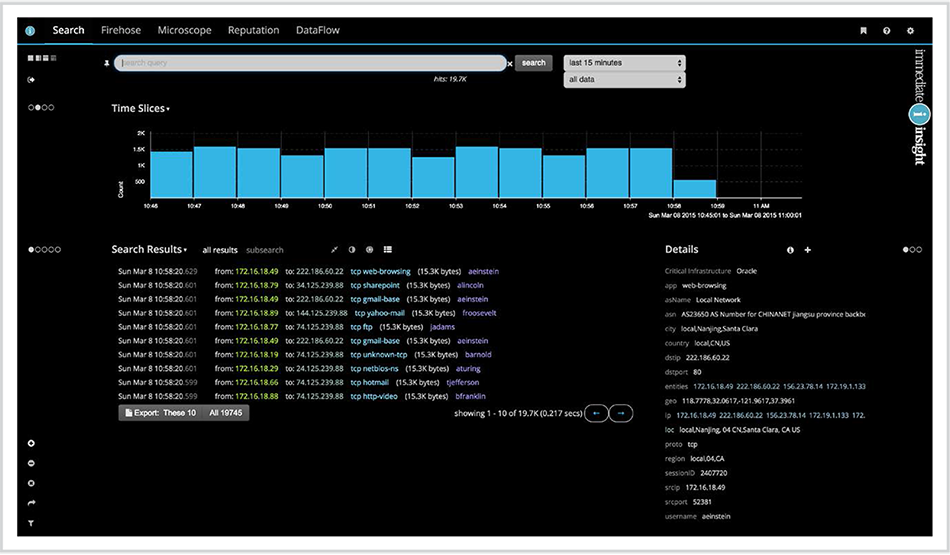Click the search button
Screen dimensions: 950x555
[533, 62]
